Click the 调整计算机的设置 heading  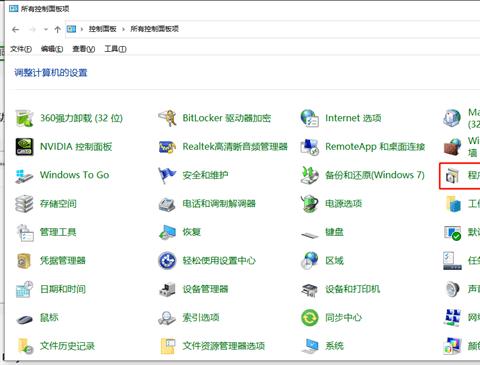tap(51, 73)
